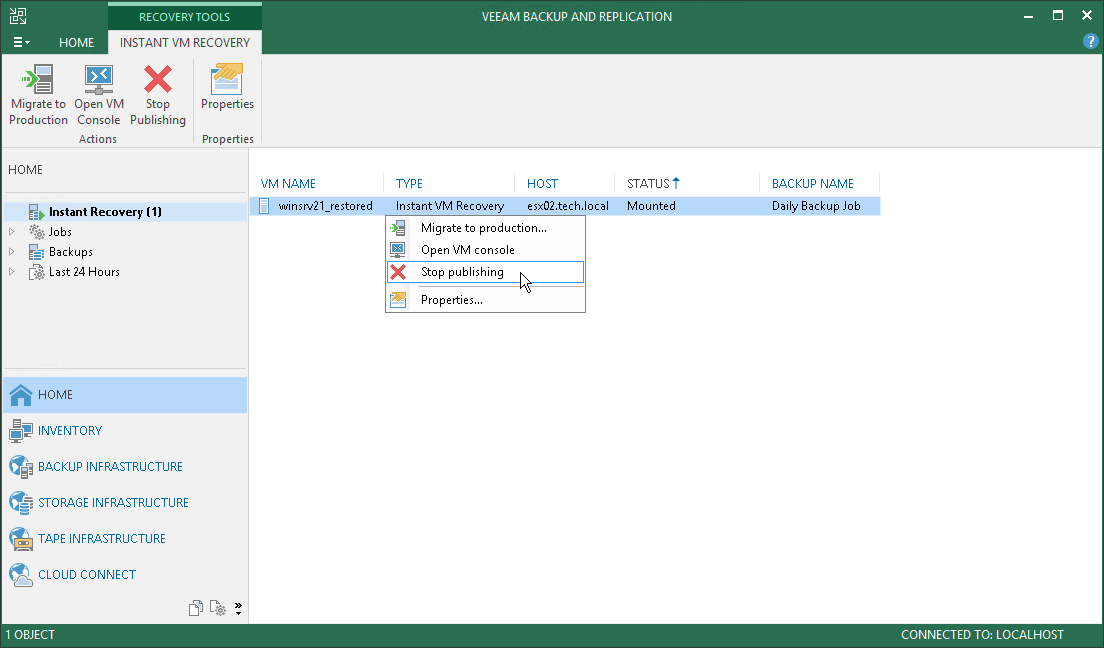Click Instant VM Recovery type cell
The image size is (1104, 648).
click(x=450, y=206)
